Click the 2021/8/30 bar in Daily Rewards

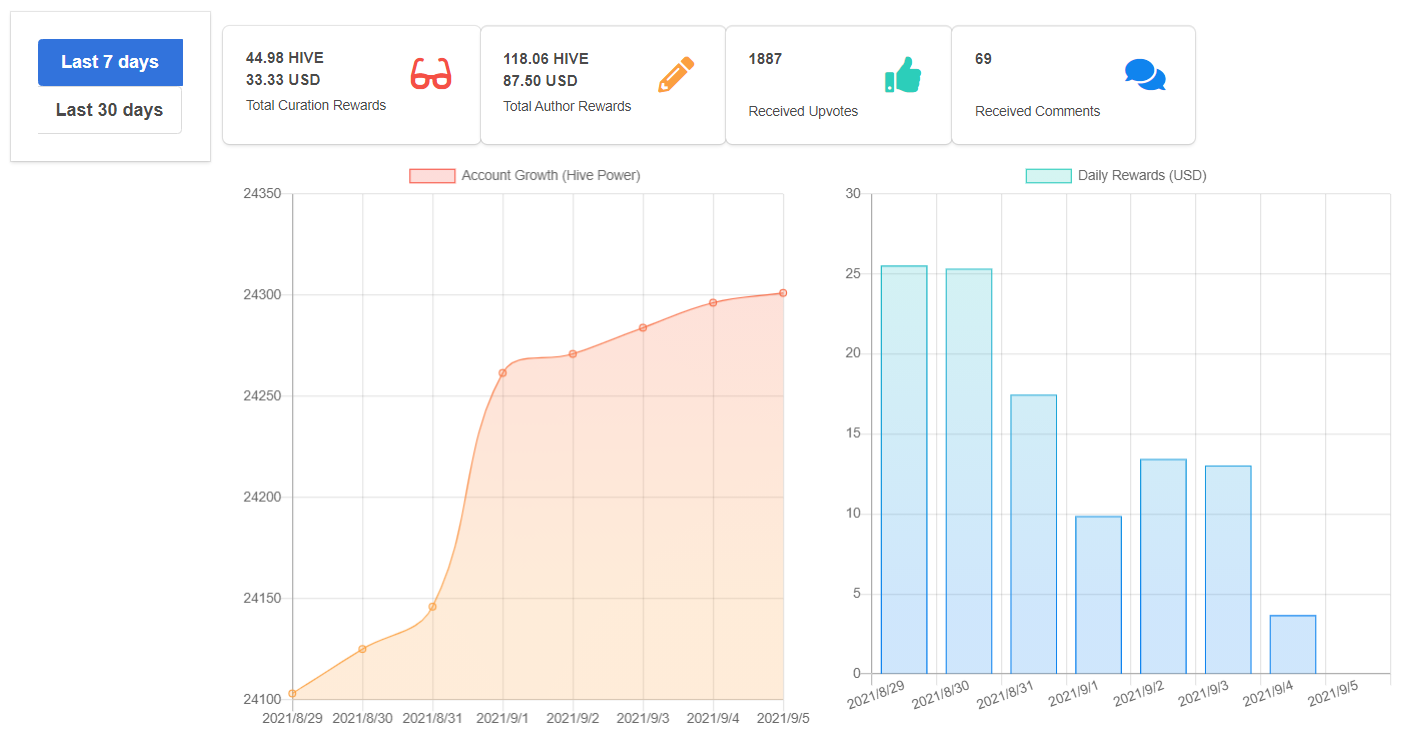969,471
